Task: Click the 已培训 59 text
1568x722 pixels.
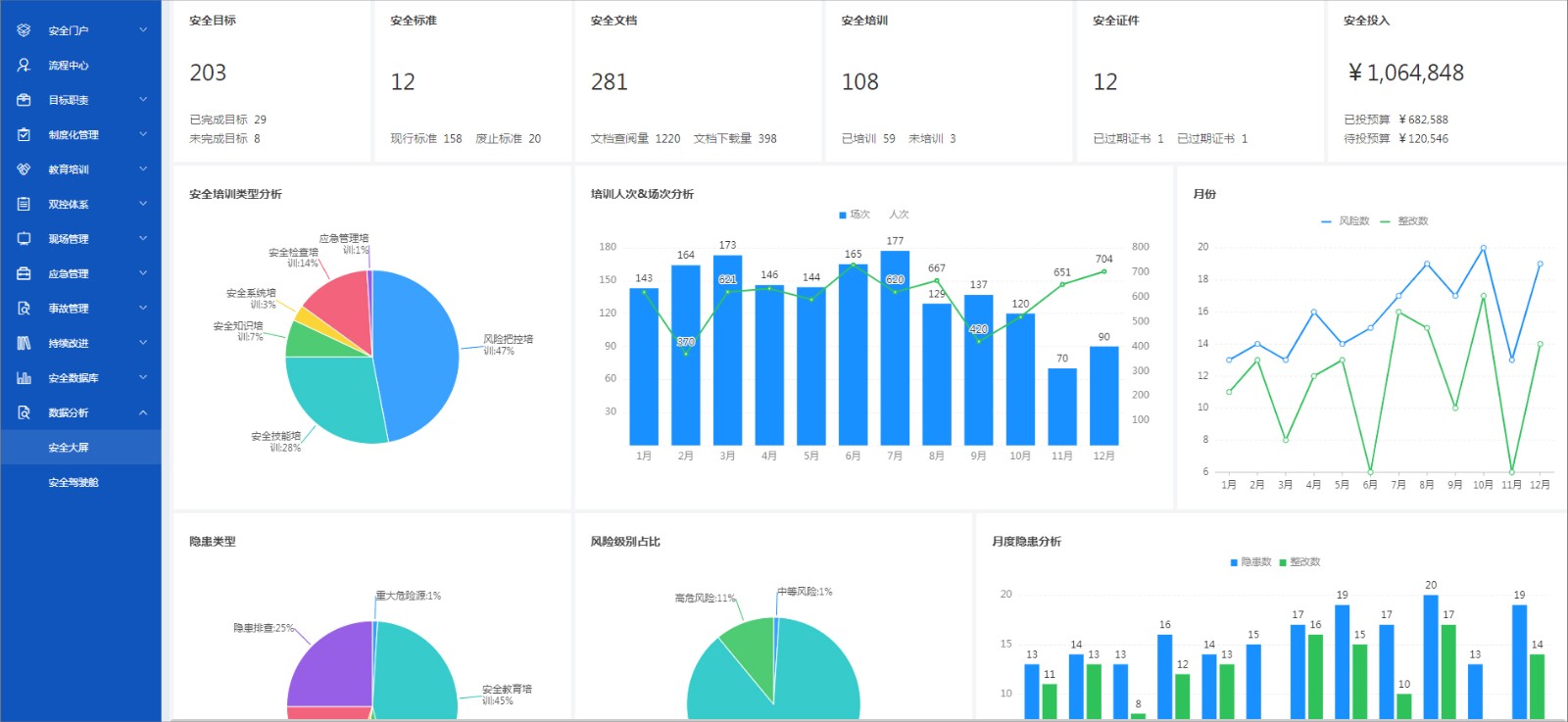Action: (x=868, y=139)
